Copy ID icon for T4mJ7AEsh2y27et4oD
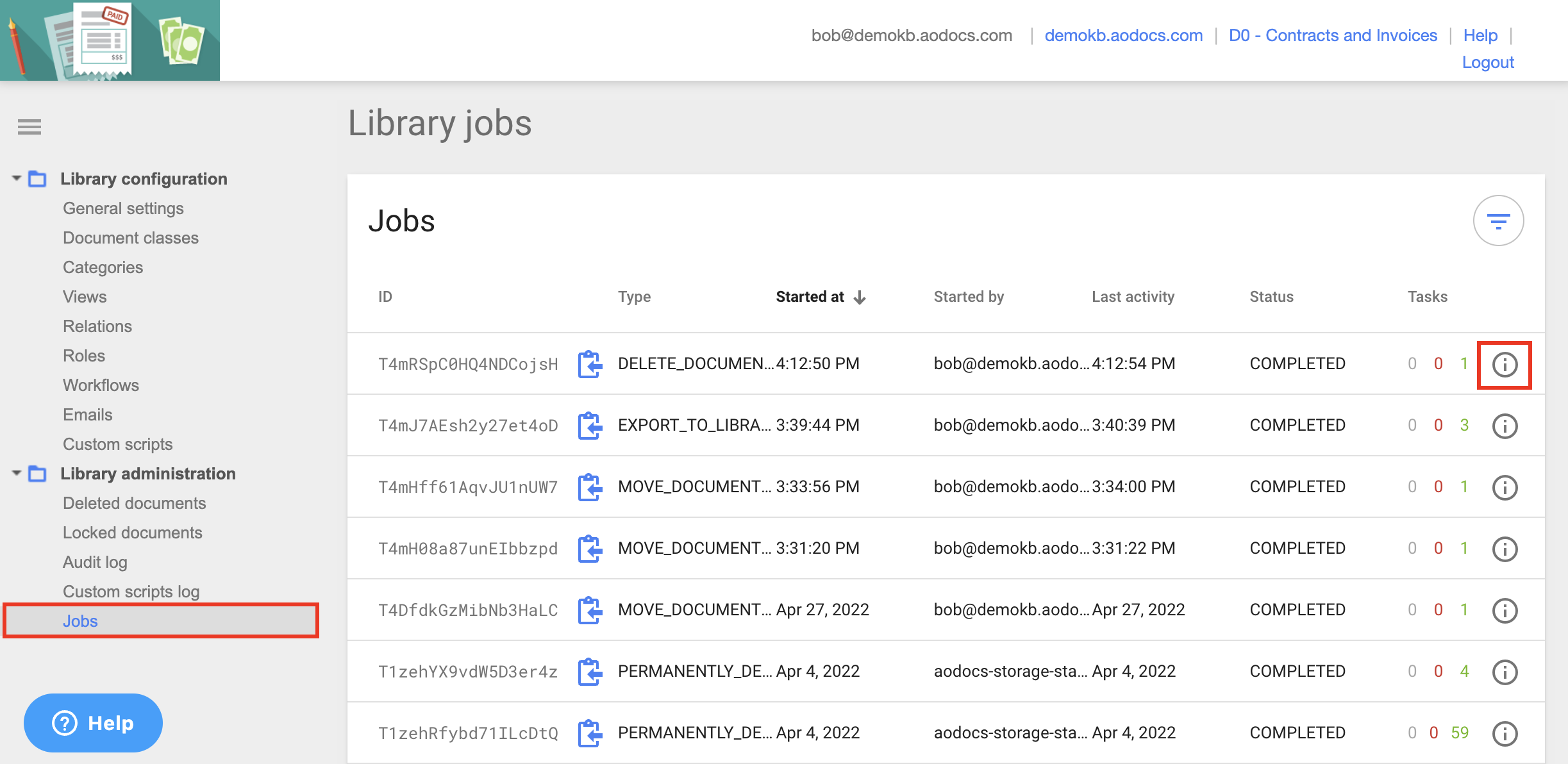The height and width of the screenshot is (764, 1568). click(590, 426)
